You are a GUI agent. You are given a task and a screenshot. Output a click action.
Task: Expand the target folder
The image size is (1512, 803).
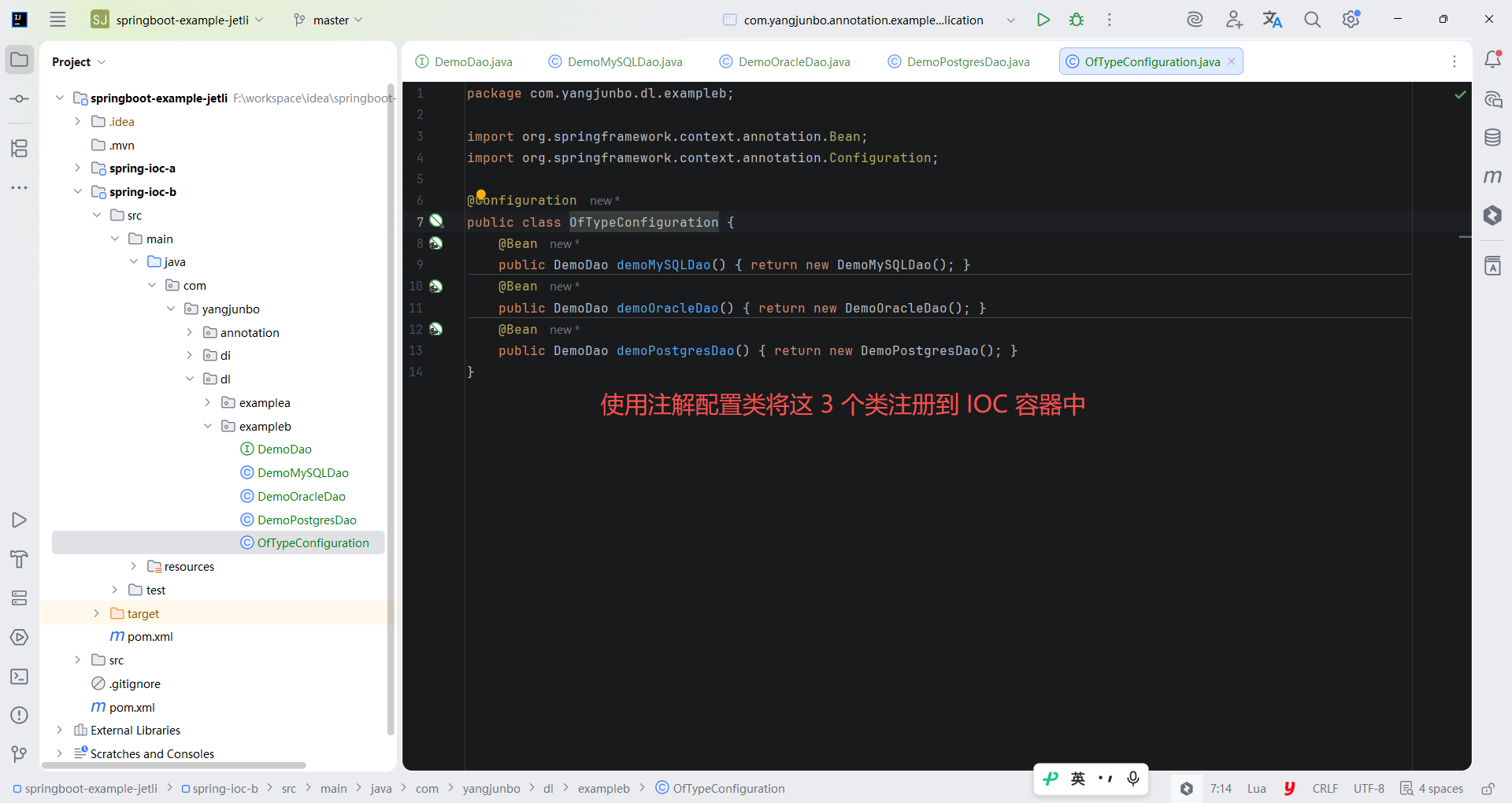(x=96, y=613)
